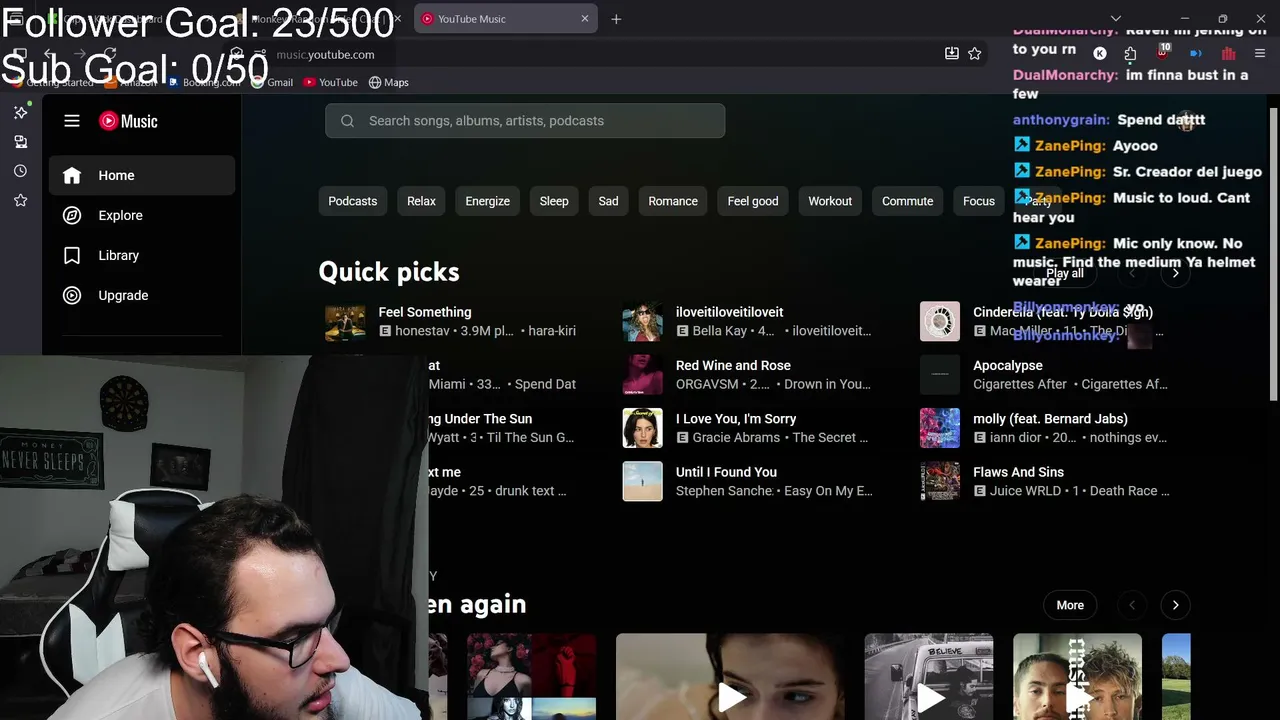This screenshot has height=720, width=1280.
Task: Show next Quick picks page
Action: pyautogui.click(x=1175, y=273)
